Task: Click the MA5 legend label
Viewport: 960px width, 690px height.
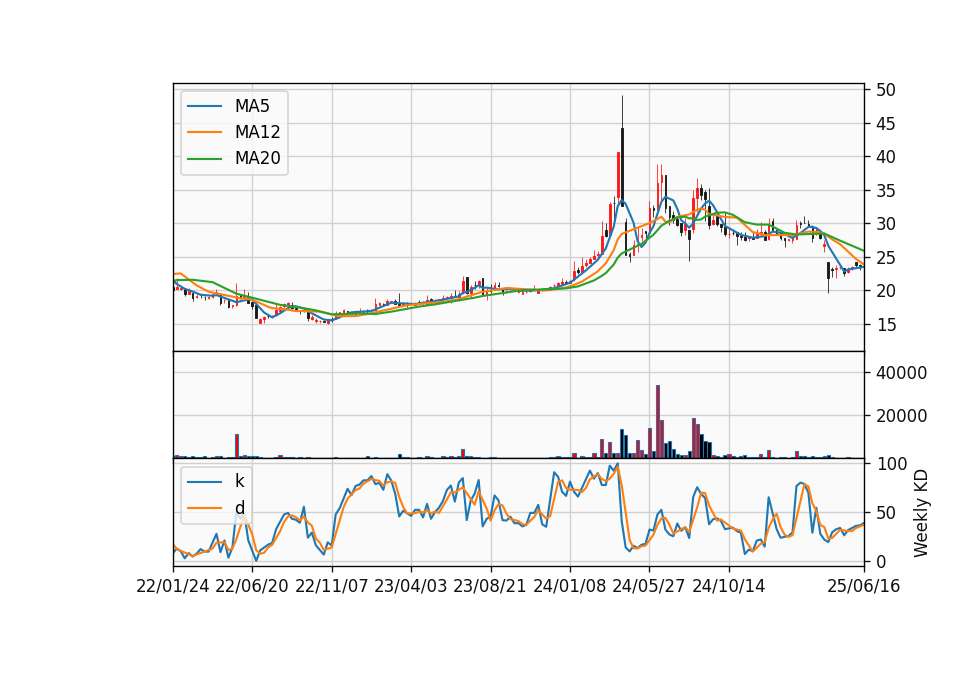Action: pos(252,106)
